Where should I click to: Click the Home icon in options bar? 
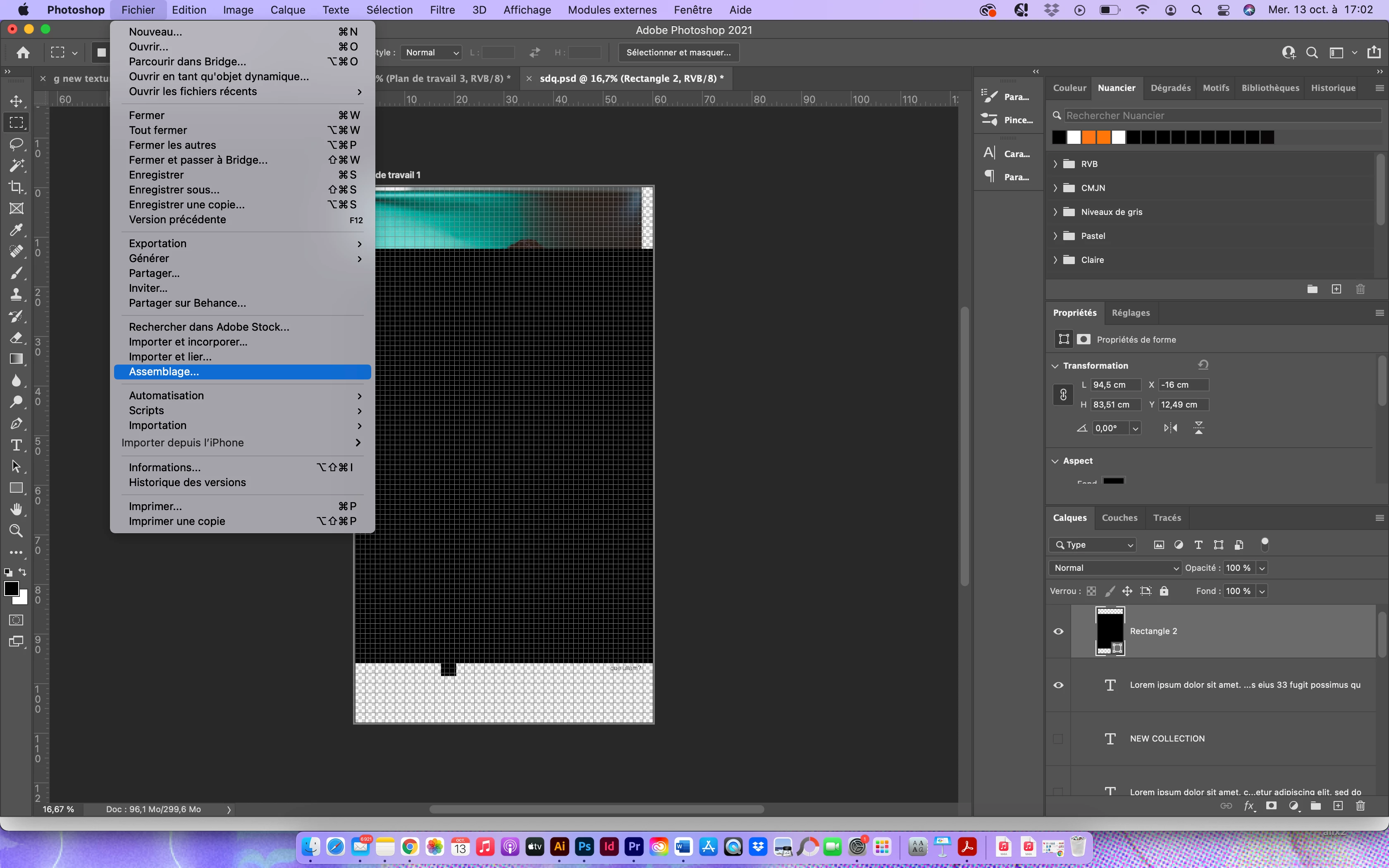(23, 53)
